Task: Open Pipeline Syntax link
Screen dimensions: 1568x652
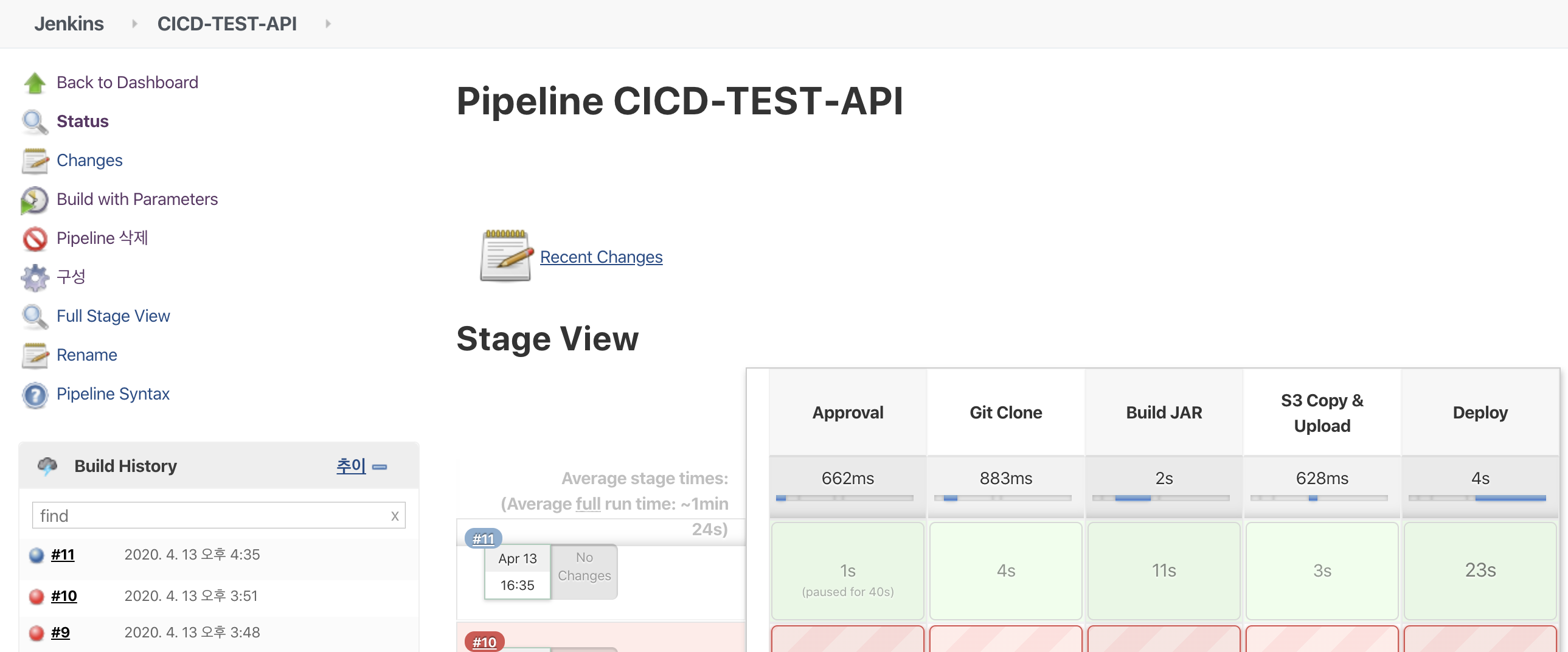Action: (x=113, y=394)
